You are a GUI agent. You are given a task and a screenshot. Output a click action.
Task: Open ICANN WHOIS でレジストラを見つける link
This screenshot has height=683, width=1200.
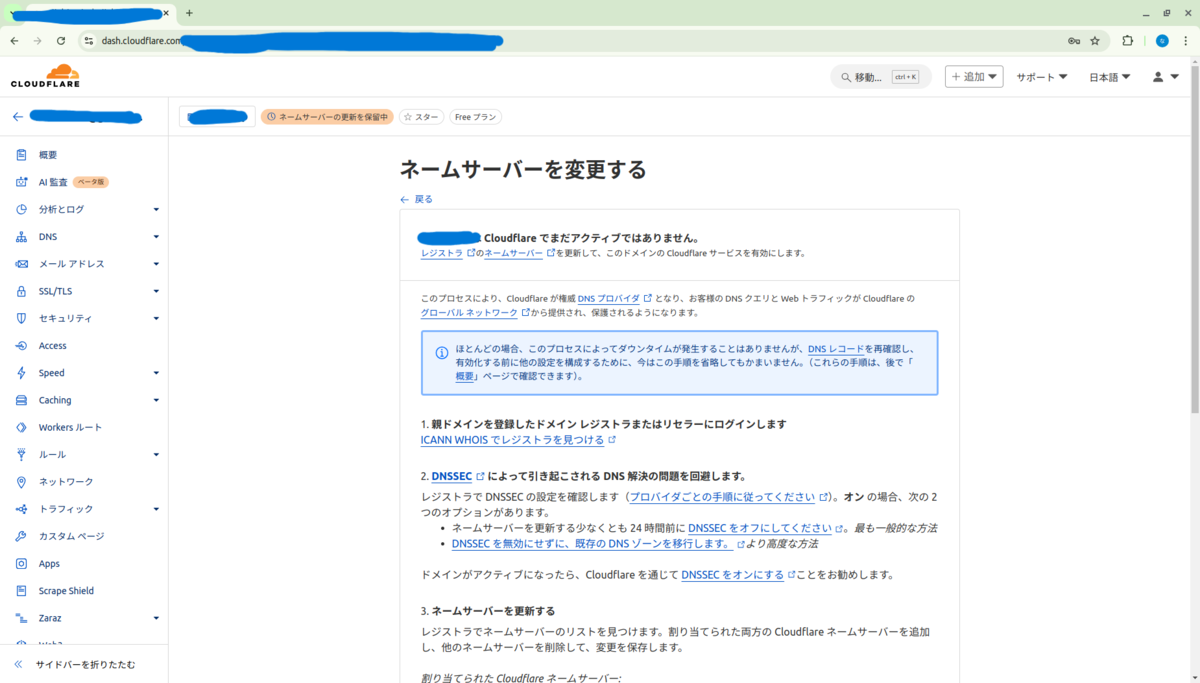pyautogui.click(x=513, y=440)
